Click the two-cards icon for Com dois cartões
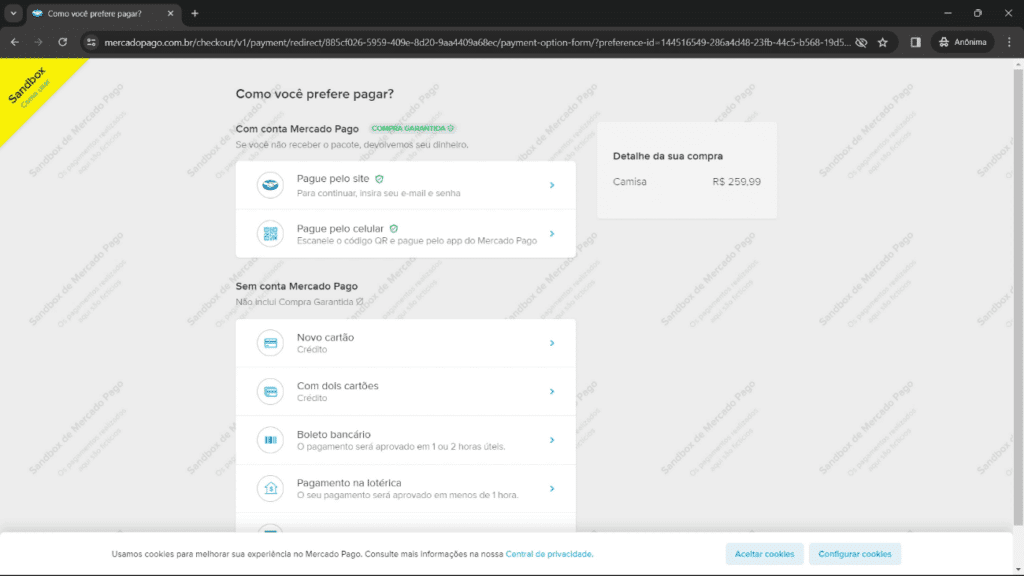Image resolution: width=1024 pixels, height=576 pixels. tap(270, 391)
